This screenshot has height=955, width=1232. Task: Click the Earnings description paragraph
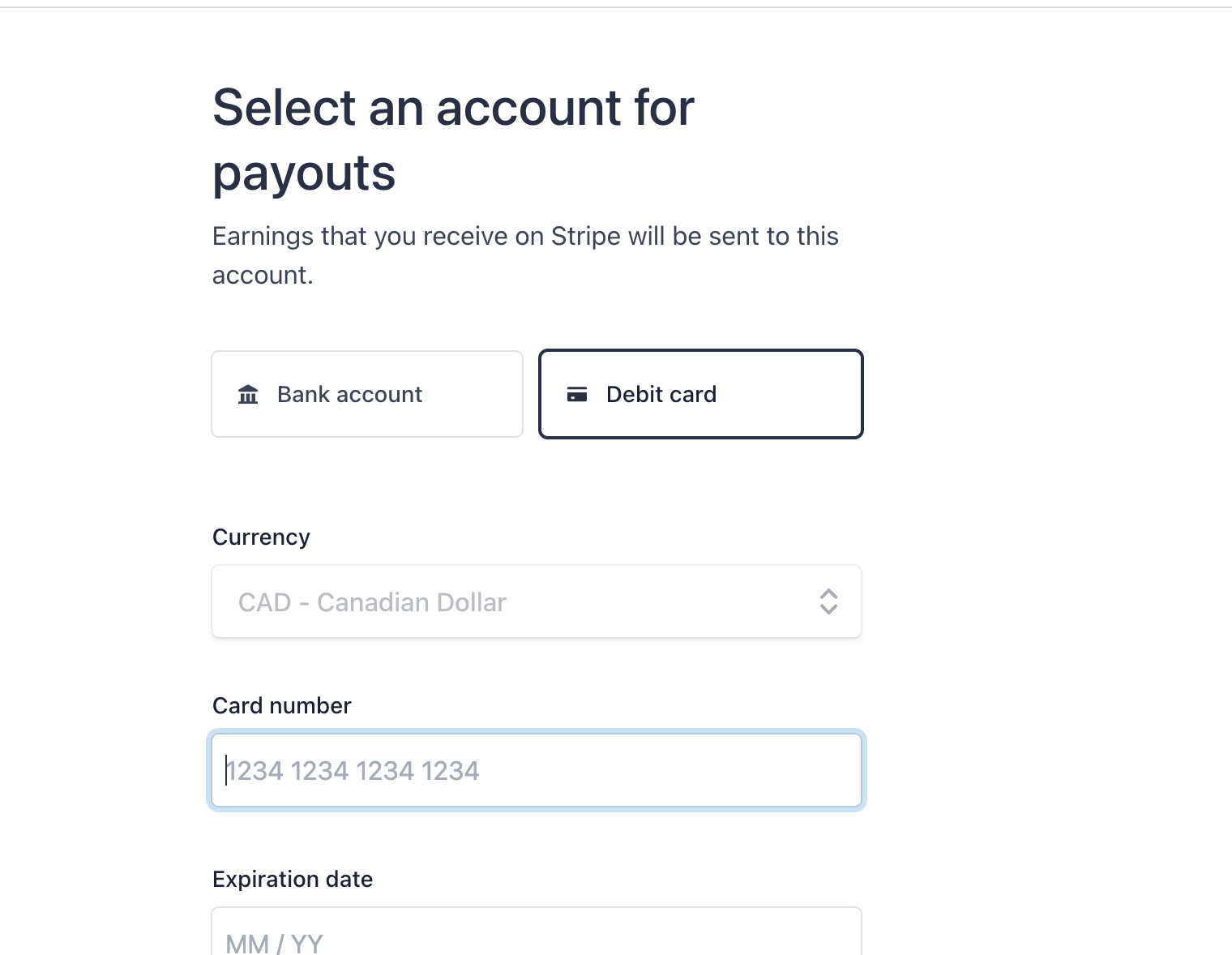click(525, 255)
